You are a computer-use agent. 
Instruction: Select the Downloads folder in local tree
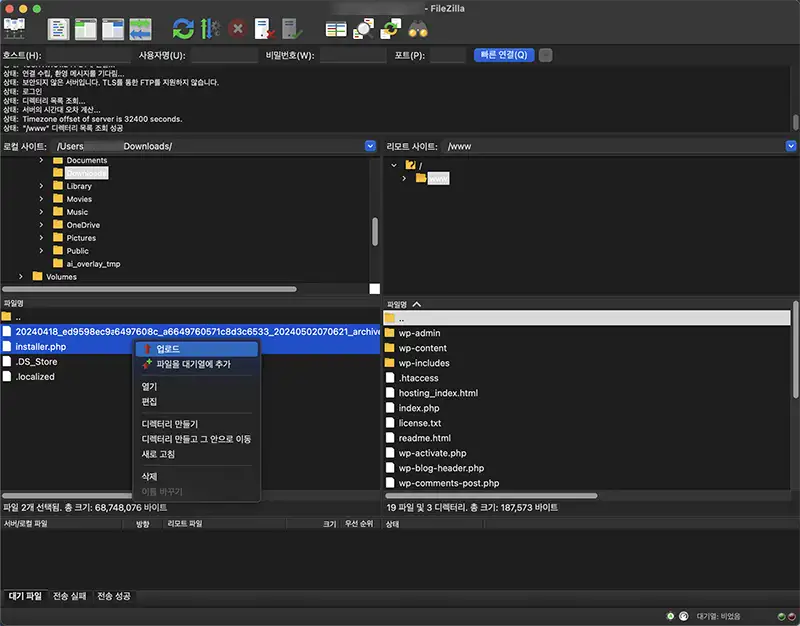tap(86, 173)
